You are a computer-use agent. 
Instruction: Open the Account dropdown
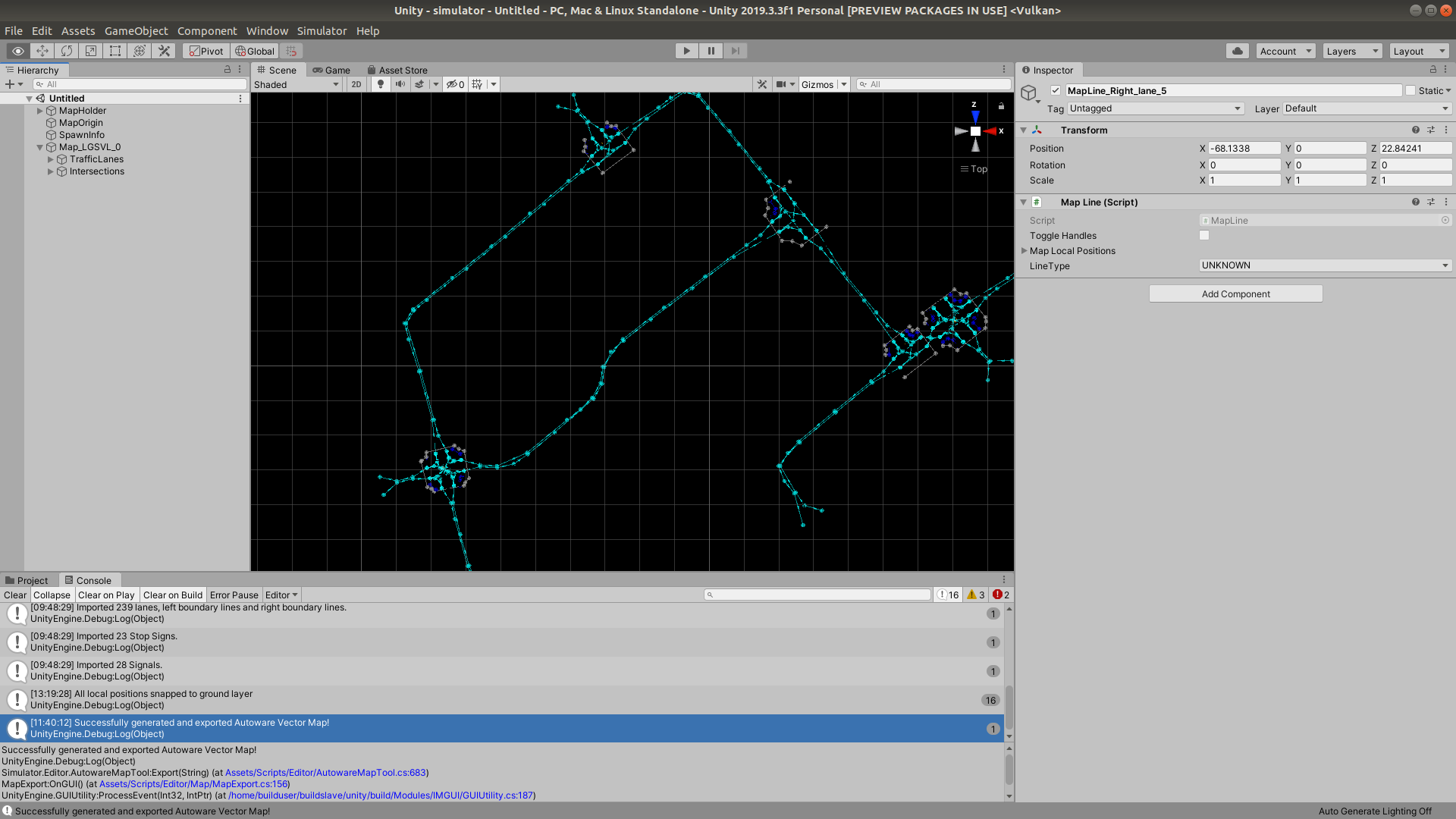pos(1286,51)
